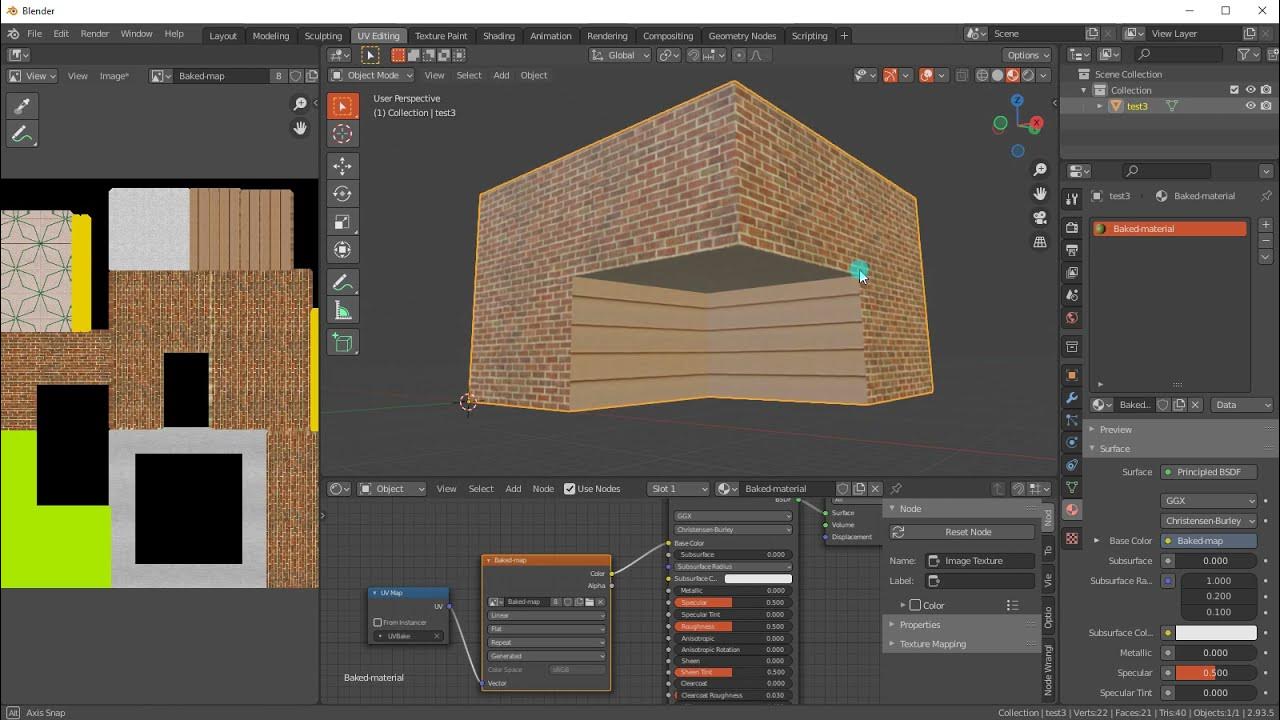The height and width of the screenshot is (720, 1280).
Task: Choose the Move tool in viewport toolbar
Action: (342, 166)
